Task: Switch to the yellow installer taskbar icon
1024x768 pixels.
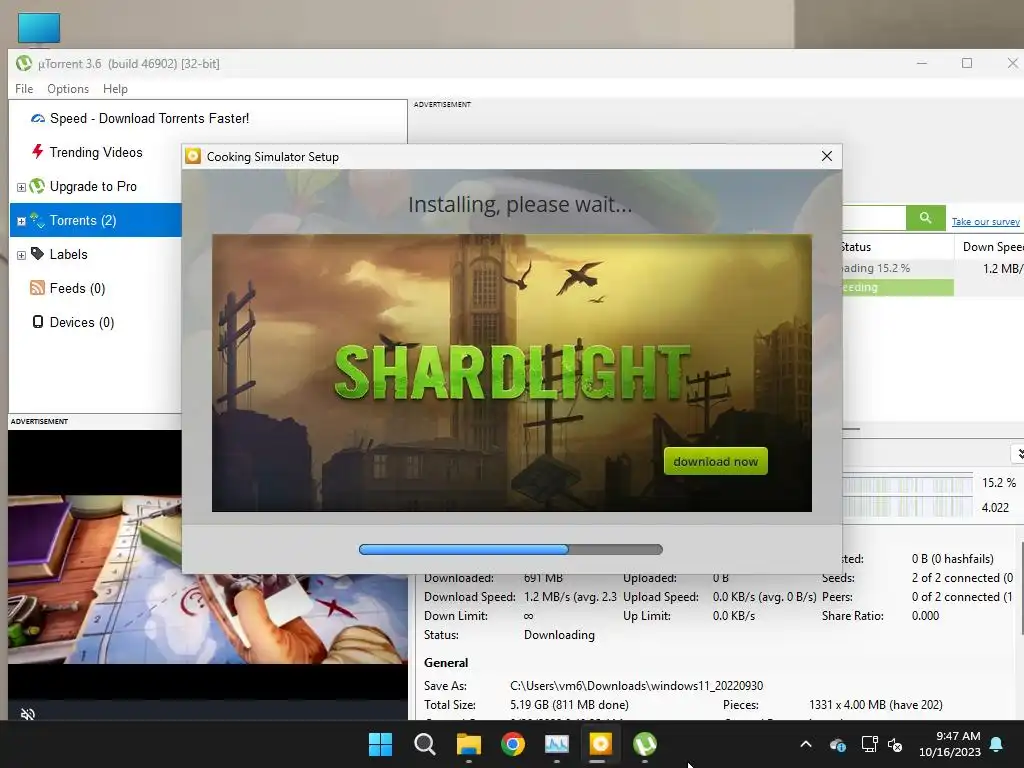Action: pyautogui.click(x=600, y=744)
